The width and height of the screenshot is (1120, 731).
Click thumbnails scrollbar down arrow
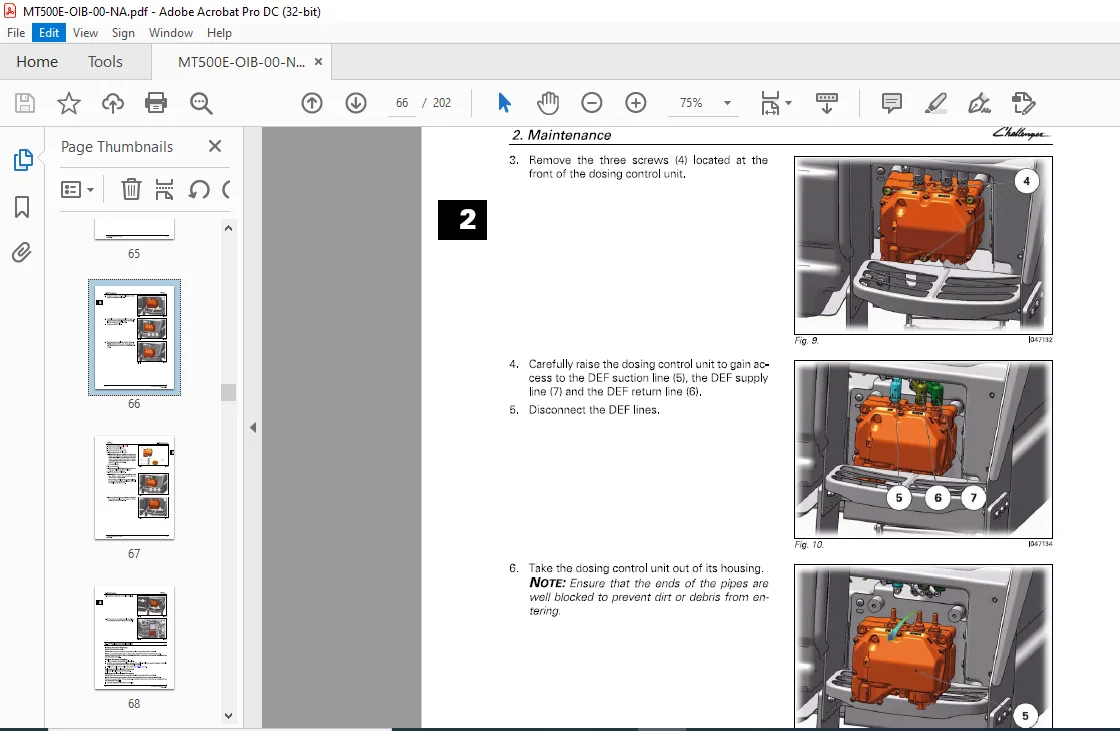click(x=229, y=715)
